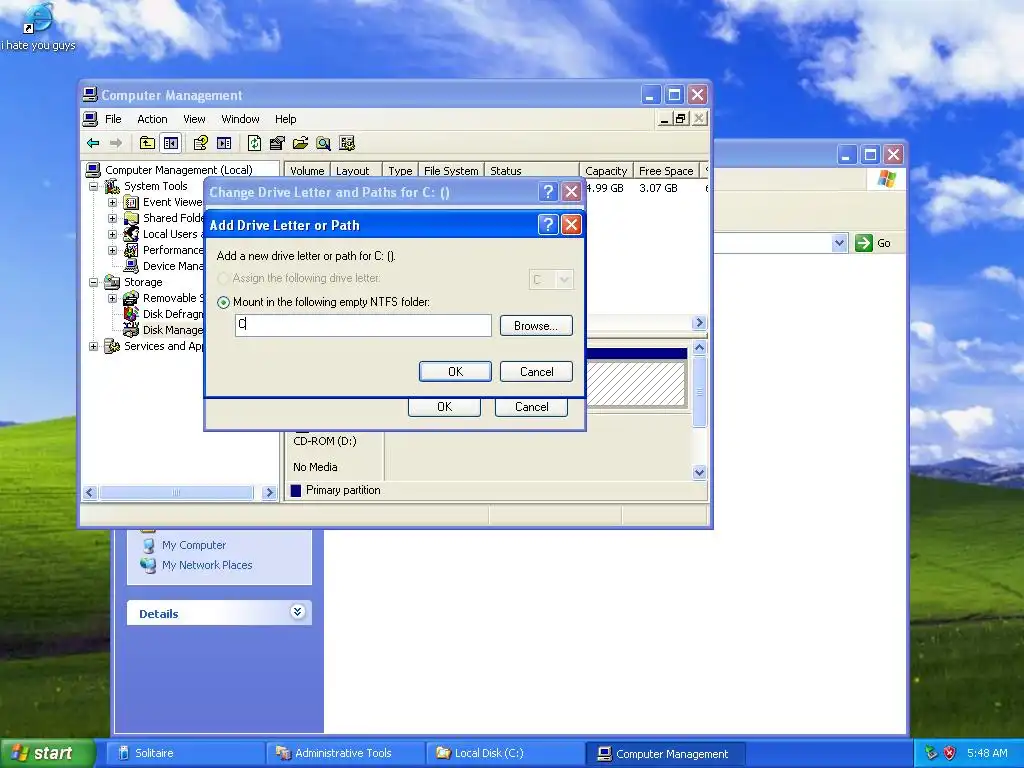This screenshot has height=768, width=1024.
Task: Open My Computer link in Explorer window
Action: coord(193,545)
